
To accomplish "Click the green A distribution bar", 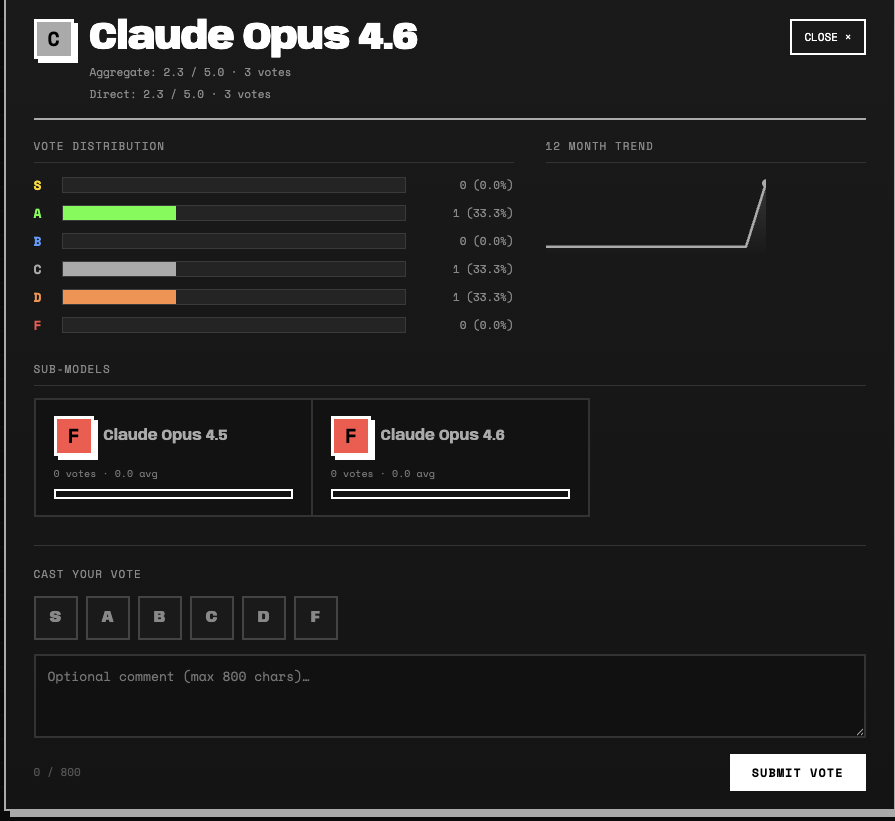I will pos(119,213).
